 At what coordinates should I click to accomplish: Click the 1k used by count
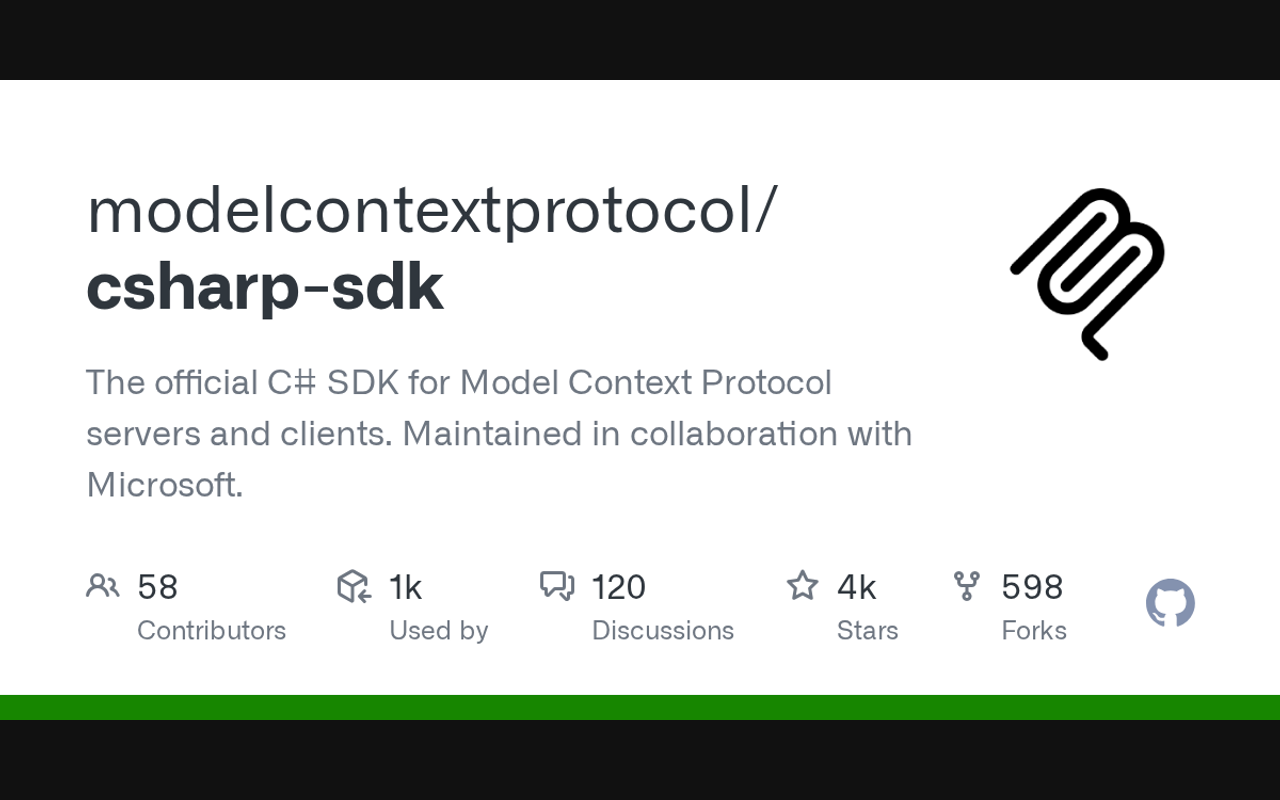click(x=406, y=587)
